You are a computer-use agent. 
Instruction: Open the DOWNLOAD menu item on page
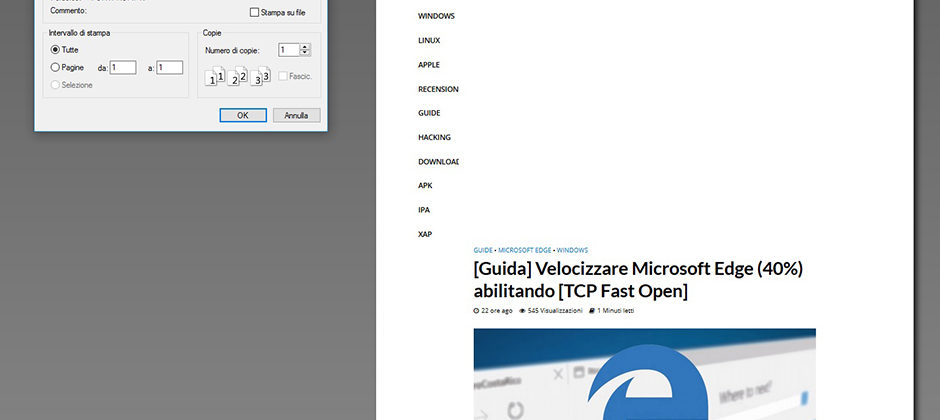coord(438,162)
